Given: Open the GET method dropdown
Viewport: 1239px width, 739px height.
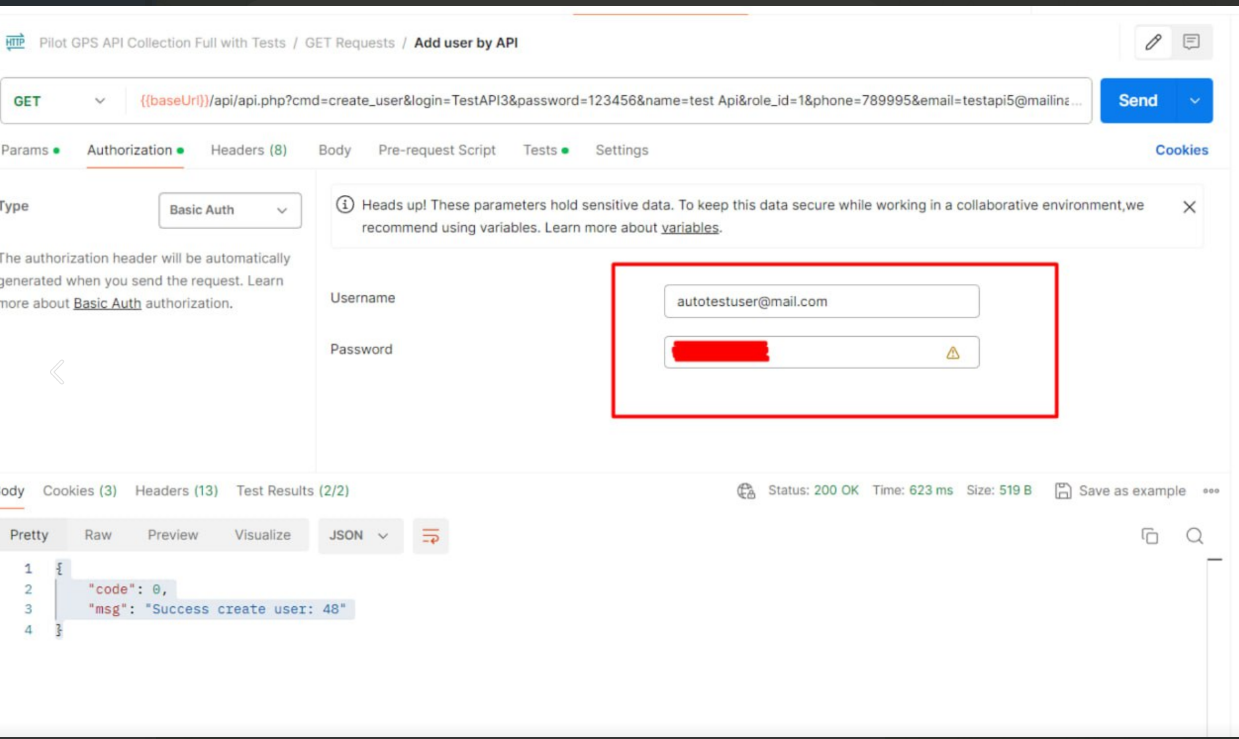Looking at the screenshot, I should coord(60,101).
